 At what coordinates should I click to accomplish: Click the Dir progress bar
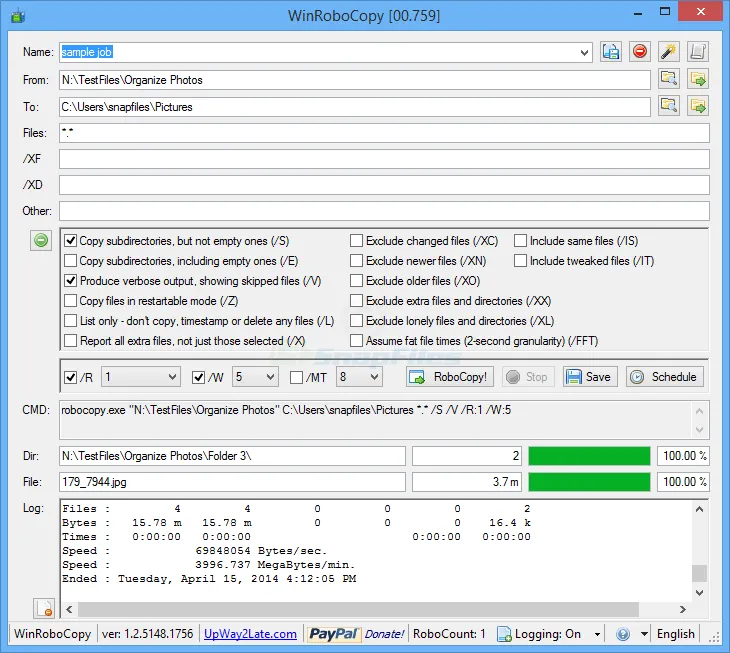[589, 456]
